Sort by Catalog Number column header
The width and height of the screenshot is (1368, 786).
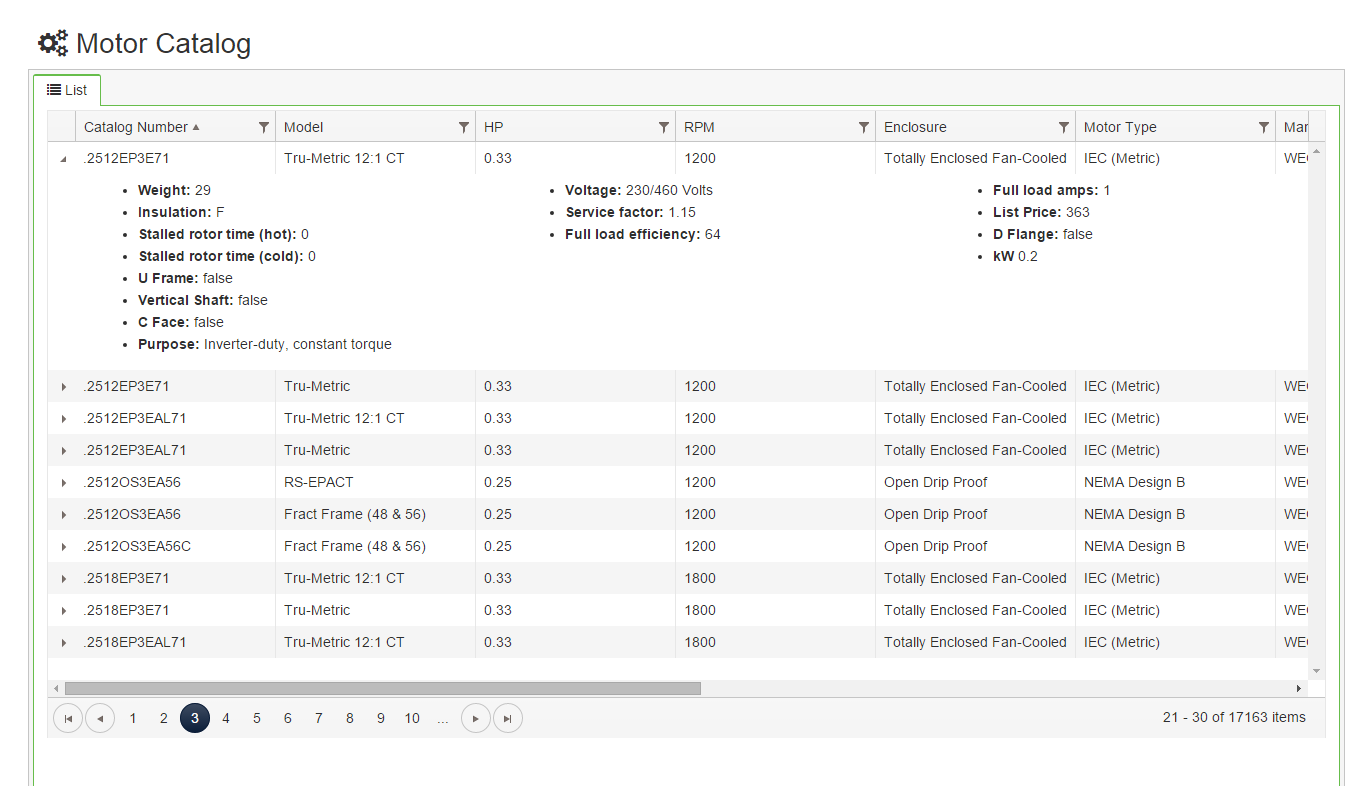[136, 127]
